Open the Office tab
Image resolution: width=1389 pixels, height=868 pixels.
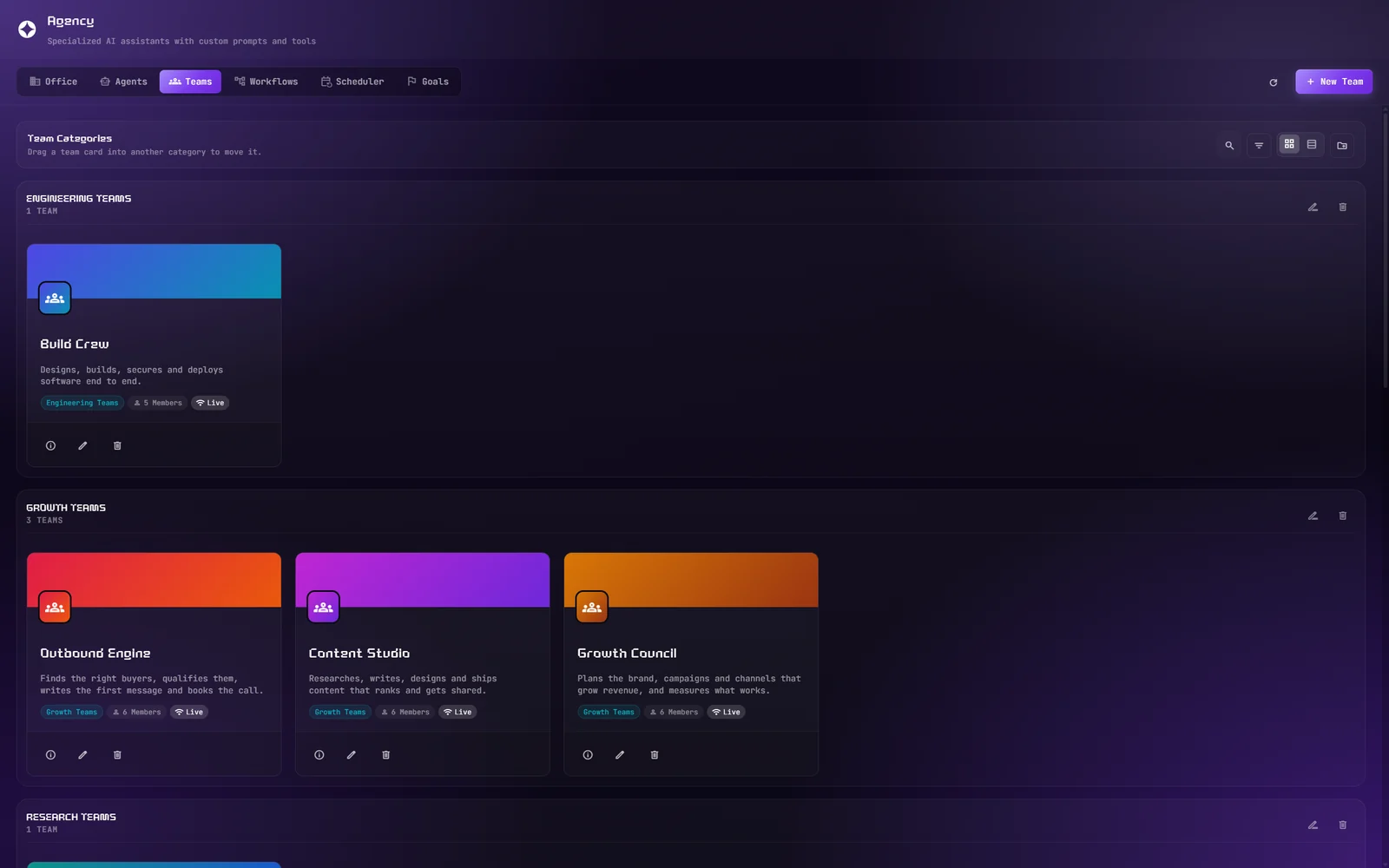click(x=54, y=82)
